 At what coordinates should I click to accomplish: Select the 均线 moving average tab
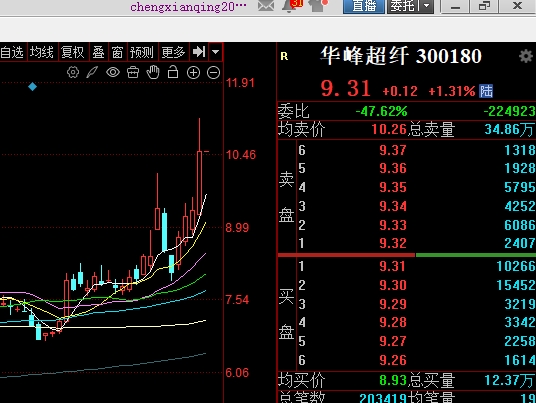pos(42,52)
